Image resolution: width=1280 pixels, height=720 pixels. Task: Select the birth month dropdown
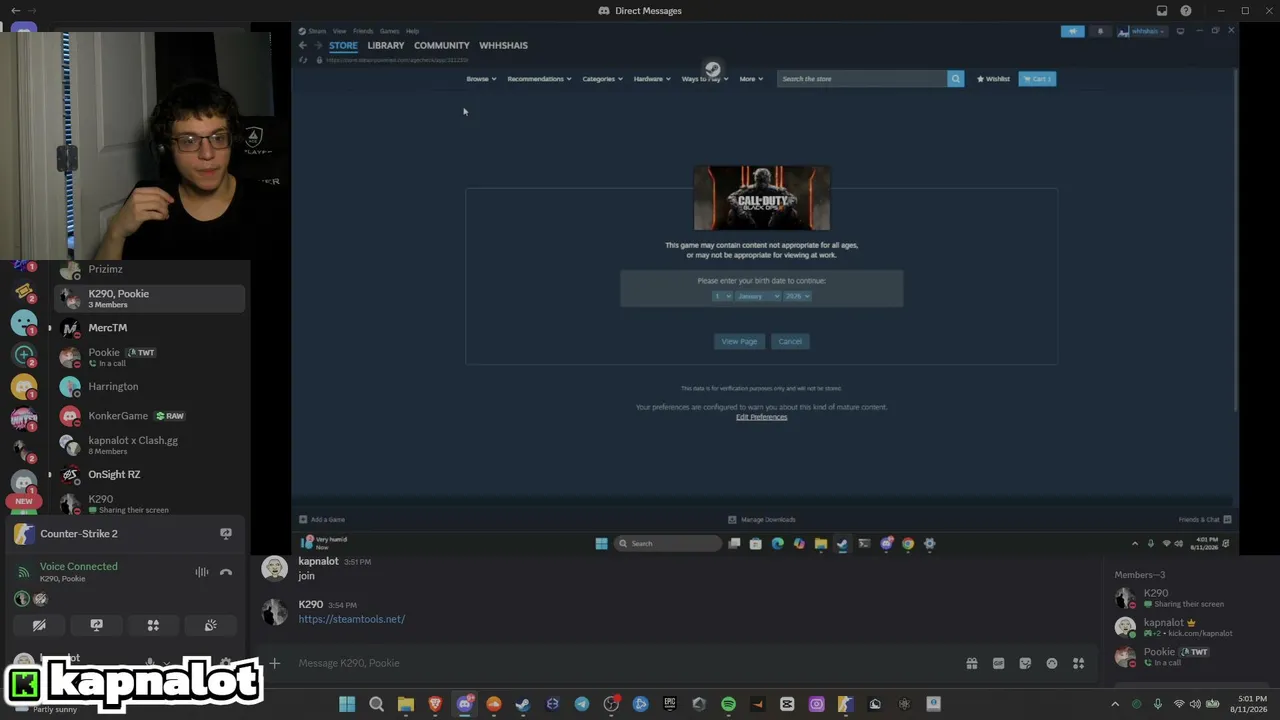[x=758, y=296]
